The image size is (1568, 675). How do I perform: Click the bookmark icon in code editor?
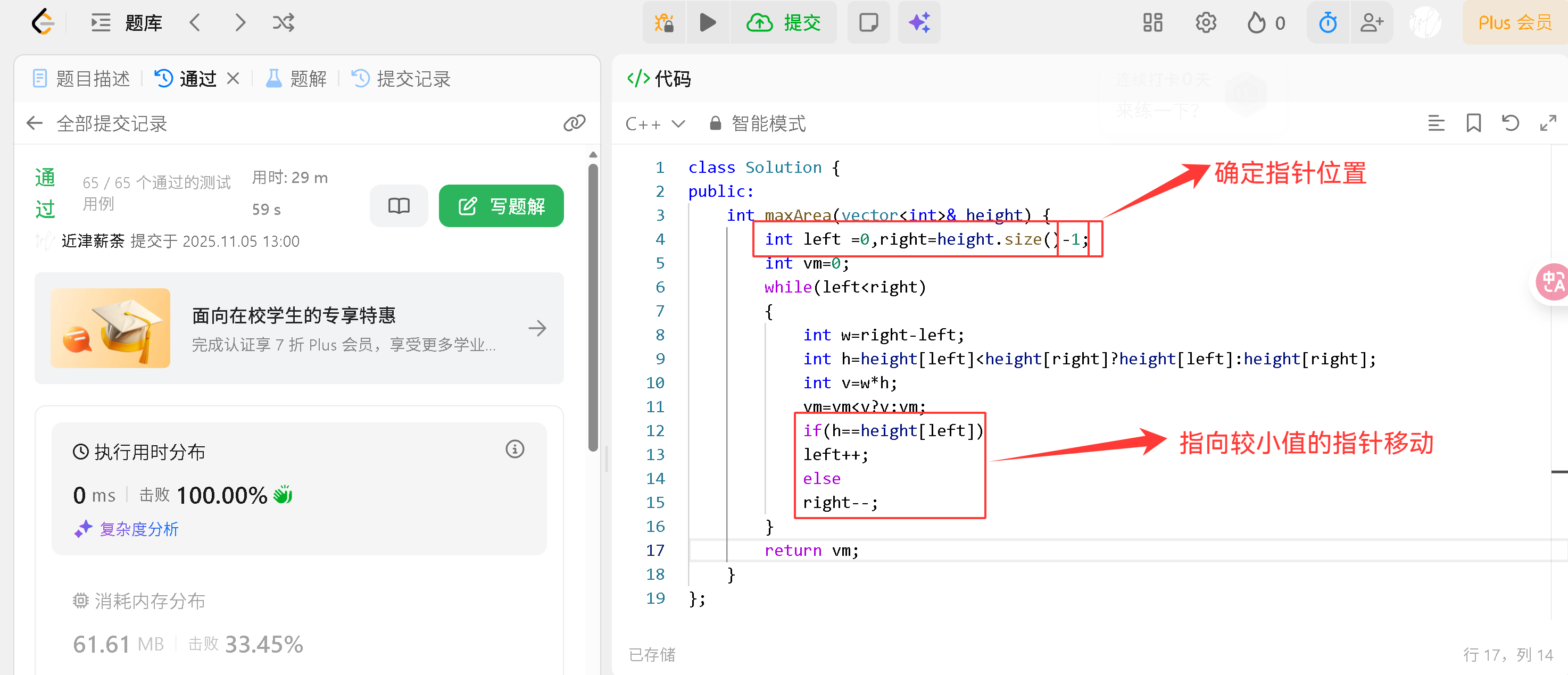tap(1473, 123)
